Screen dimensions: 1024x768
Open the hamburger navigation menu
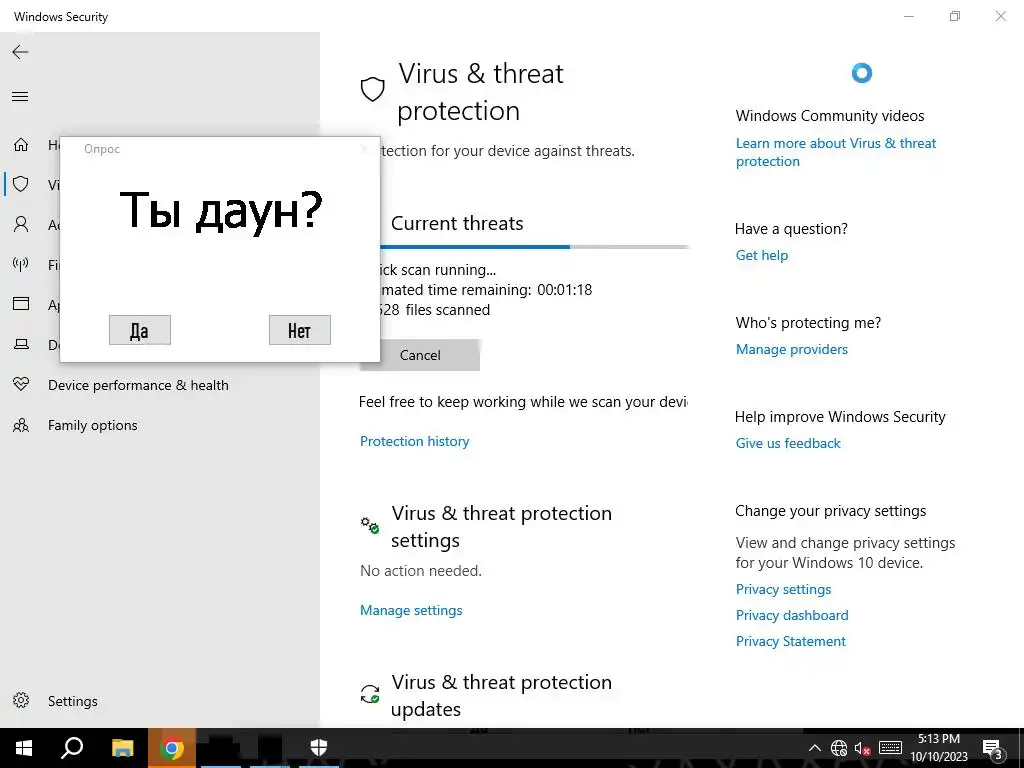[x=20, y=97]
